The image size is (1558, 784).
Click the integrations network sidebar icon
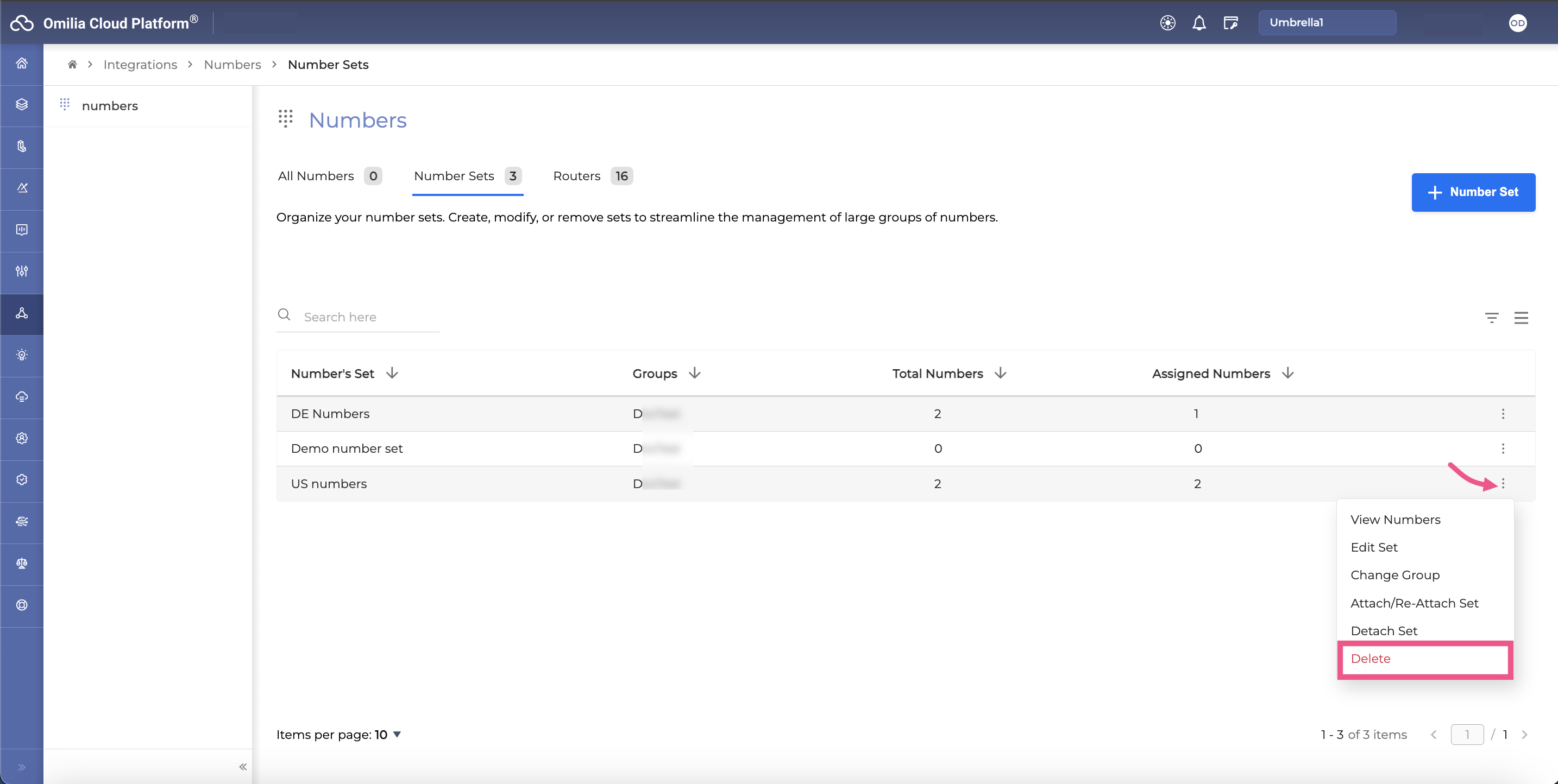click(x=22, y=313)
